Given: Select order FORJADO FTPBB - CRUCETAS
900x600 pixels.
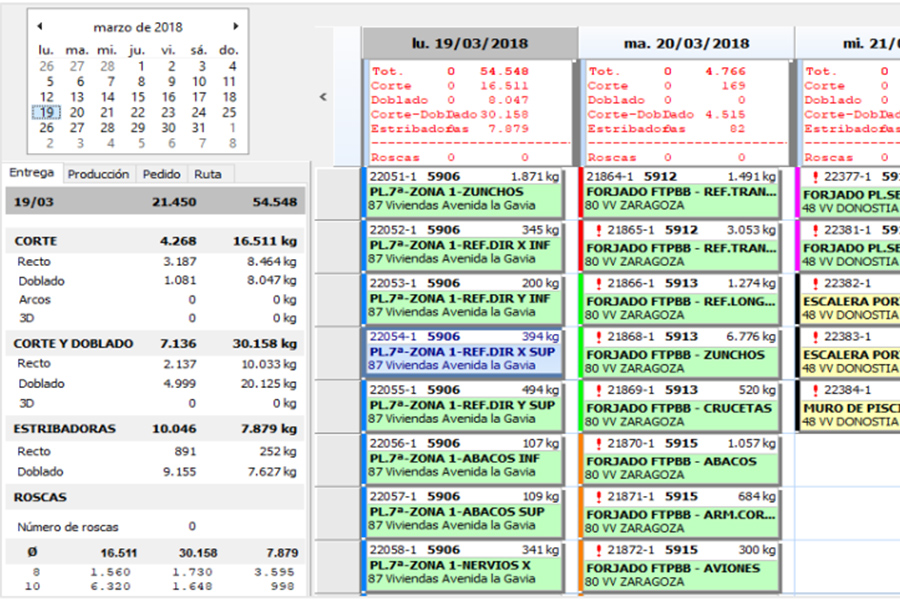Looking at the screenshot, I should click(x=681, y=405).
